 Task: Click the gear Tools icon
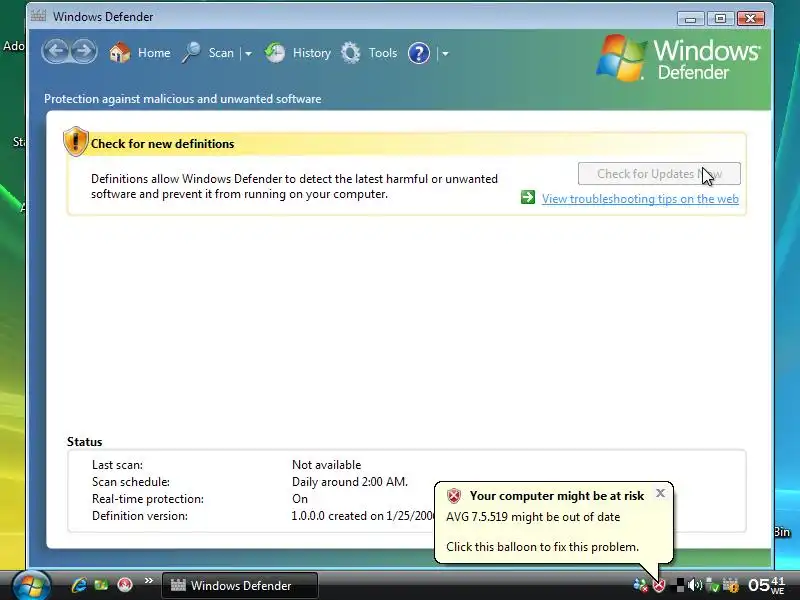tap(351, 53)
